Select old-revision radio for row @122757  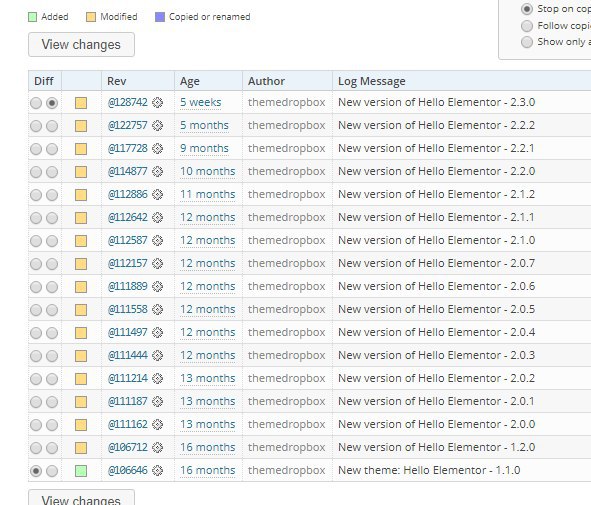pos(36,126)
